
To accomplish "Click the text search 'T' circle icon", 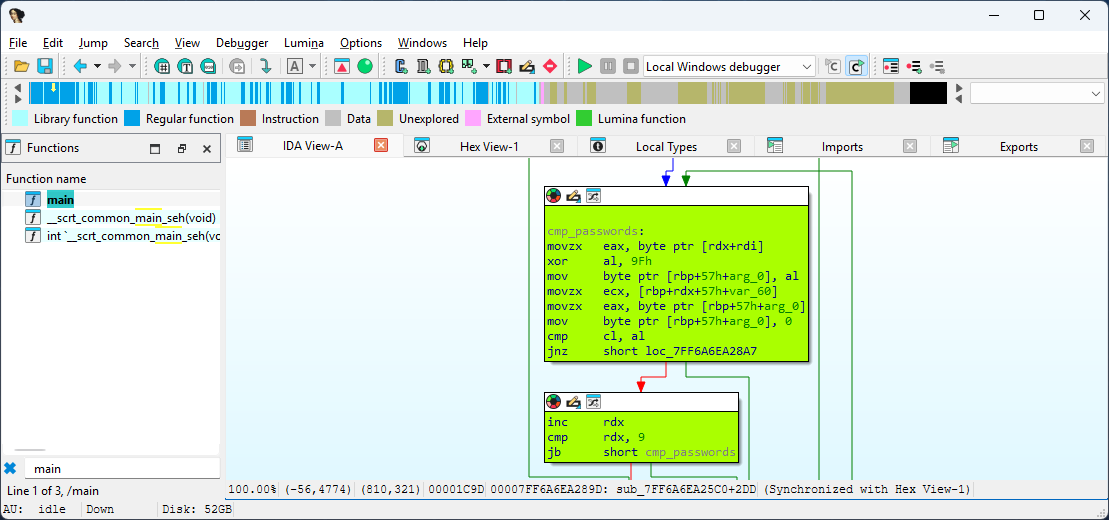I will pos(185,67).
